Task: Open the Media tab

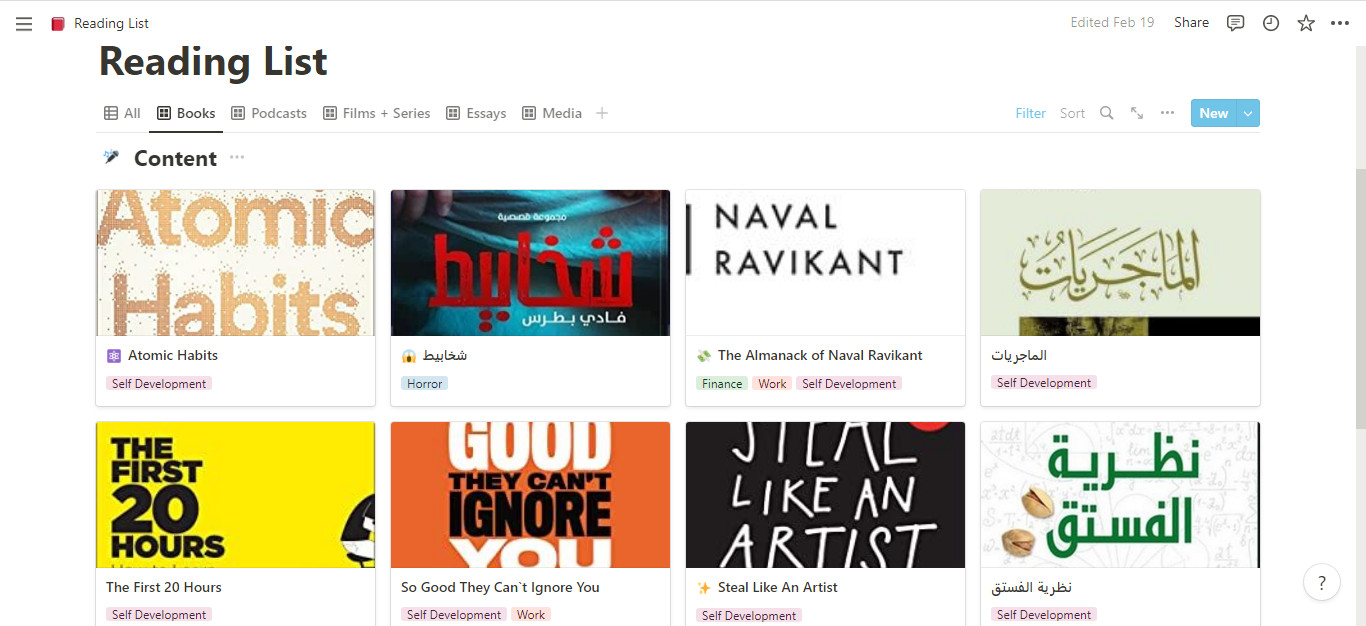Action: (x=552, y=113)
